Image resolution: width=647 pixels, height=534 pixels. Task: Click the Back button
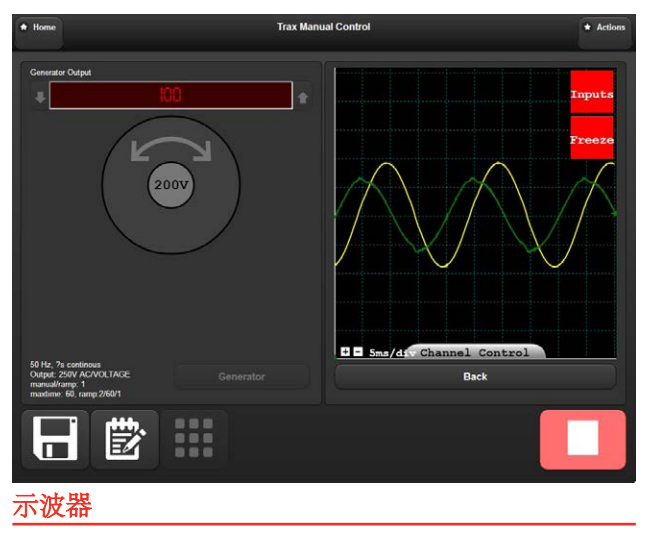475,377
